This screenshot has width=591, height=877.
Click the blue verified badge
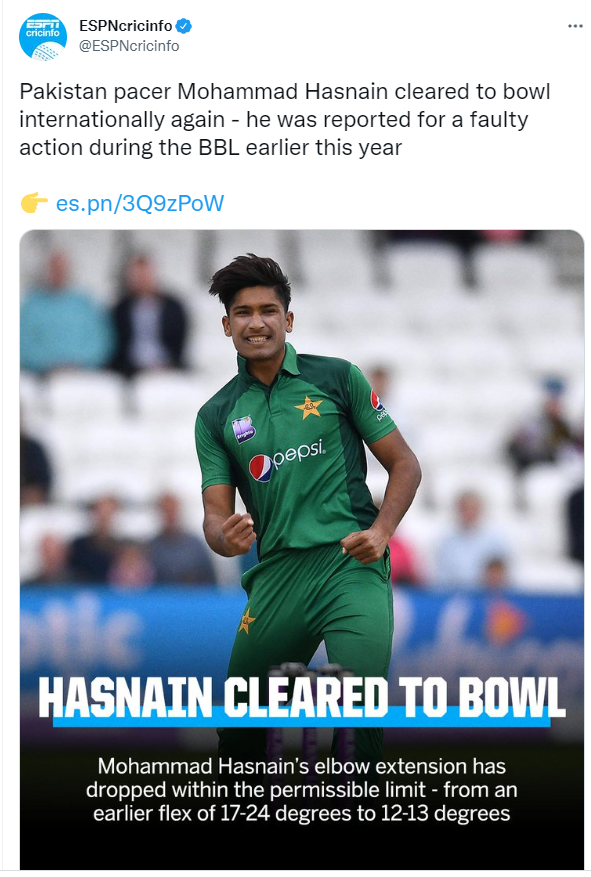[184, 26]
